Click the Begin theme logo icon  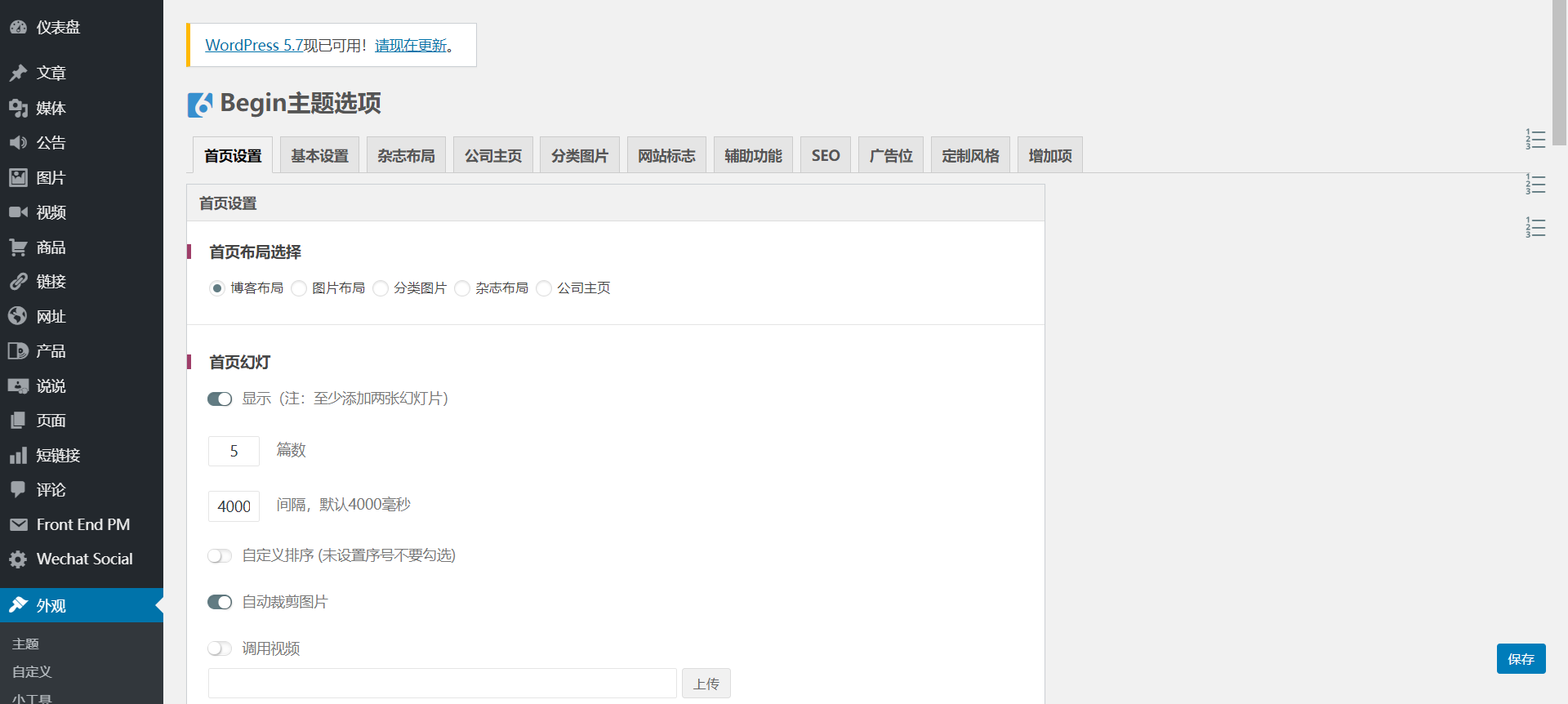tap(200, 105)
